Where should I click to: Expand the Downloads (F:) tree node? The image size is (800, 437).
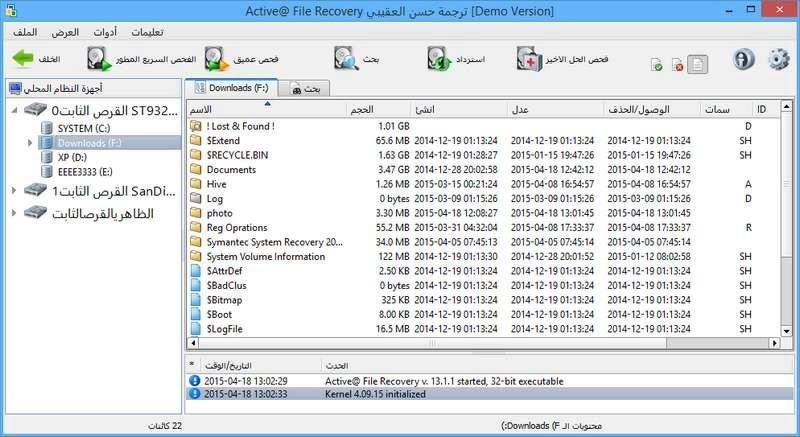coord(30,143)
